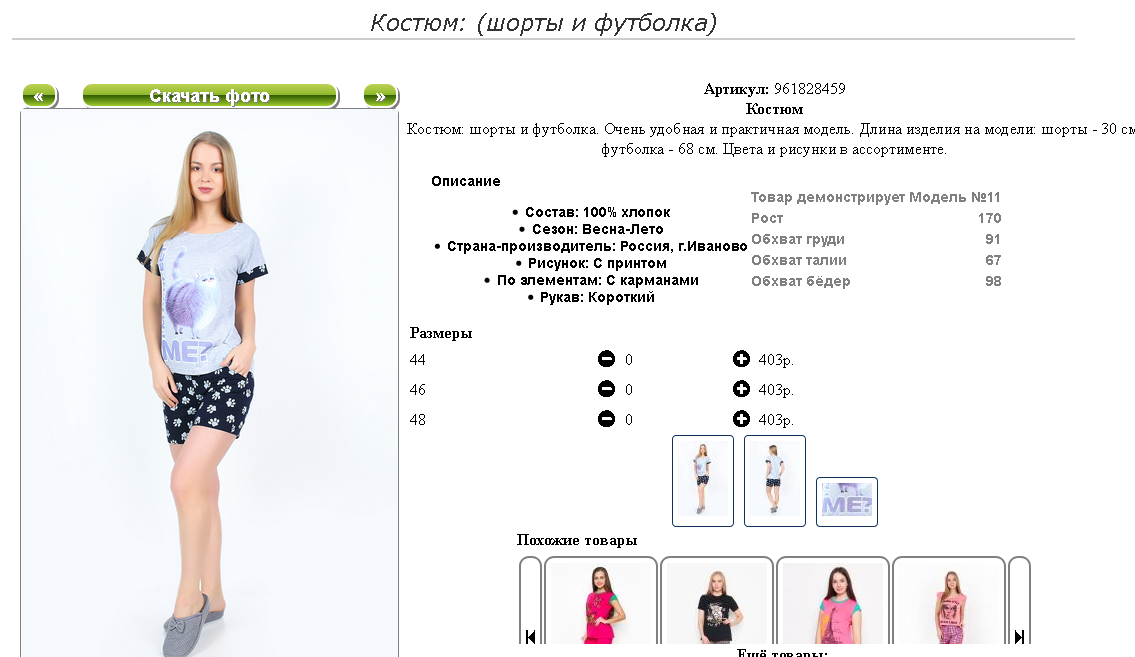Click the quantity value for size 44
The image size is (1135, 657).
[629, 360]
